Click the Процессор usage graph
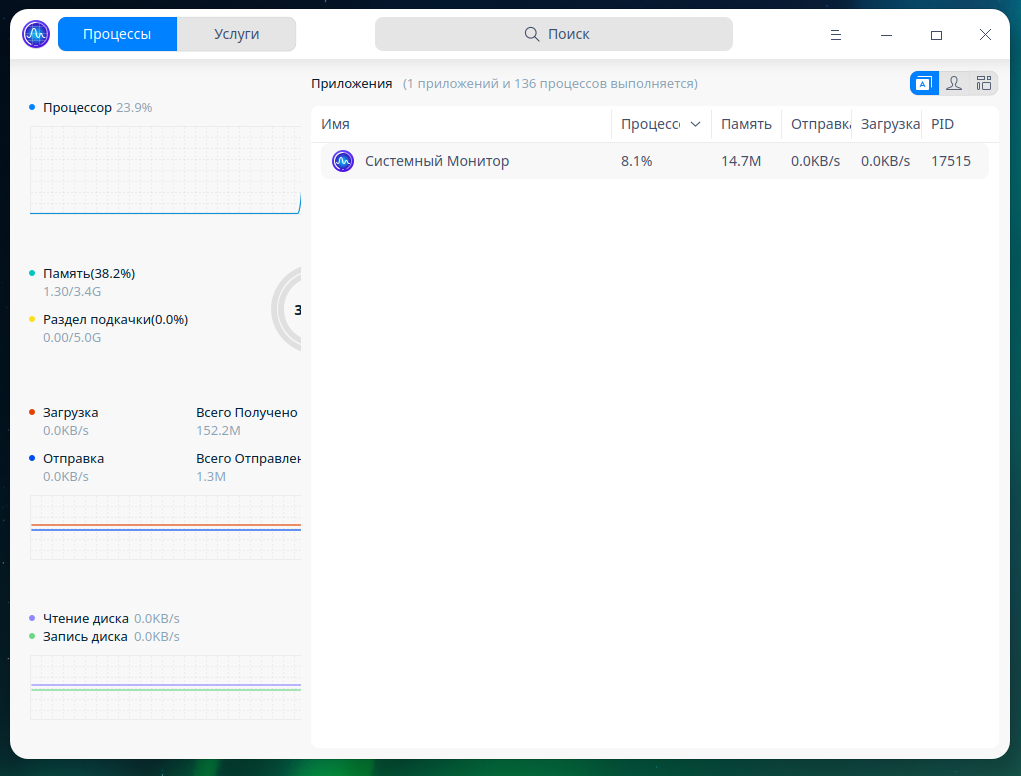 165,170
